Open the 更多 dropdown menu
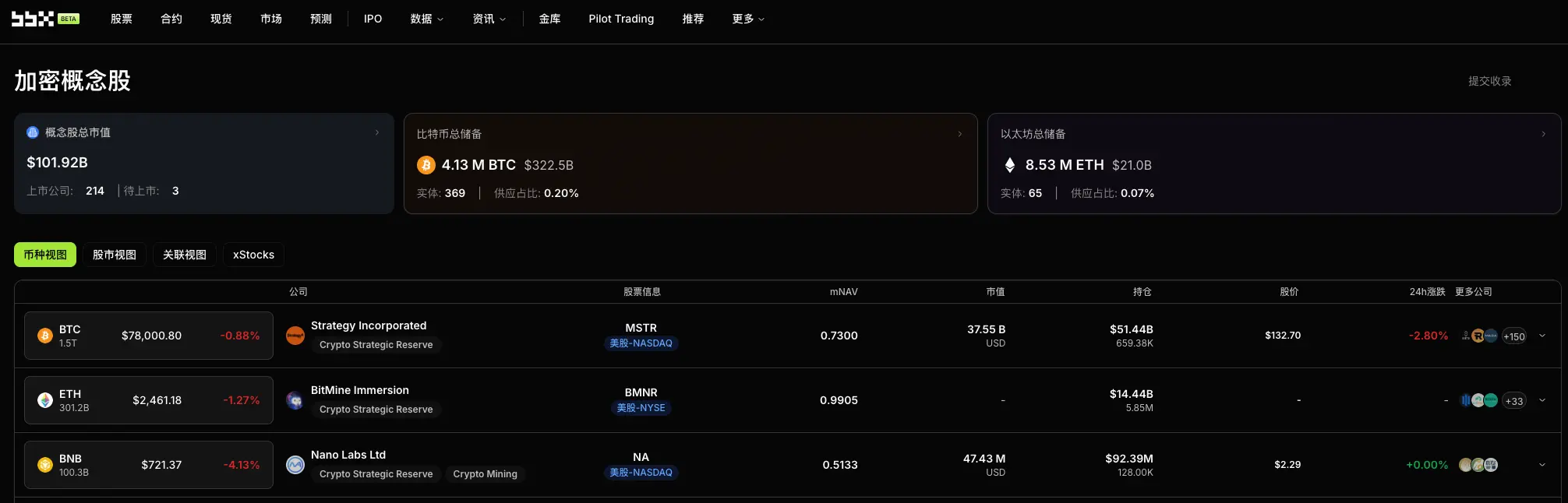The height and width of the screenshot is (503, 1568). 748,19
